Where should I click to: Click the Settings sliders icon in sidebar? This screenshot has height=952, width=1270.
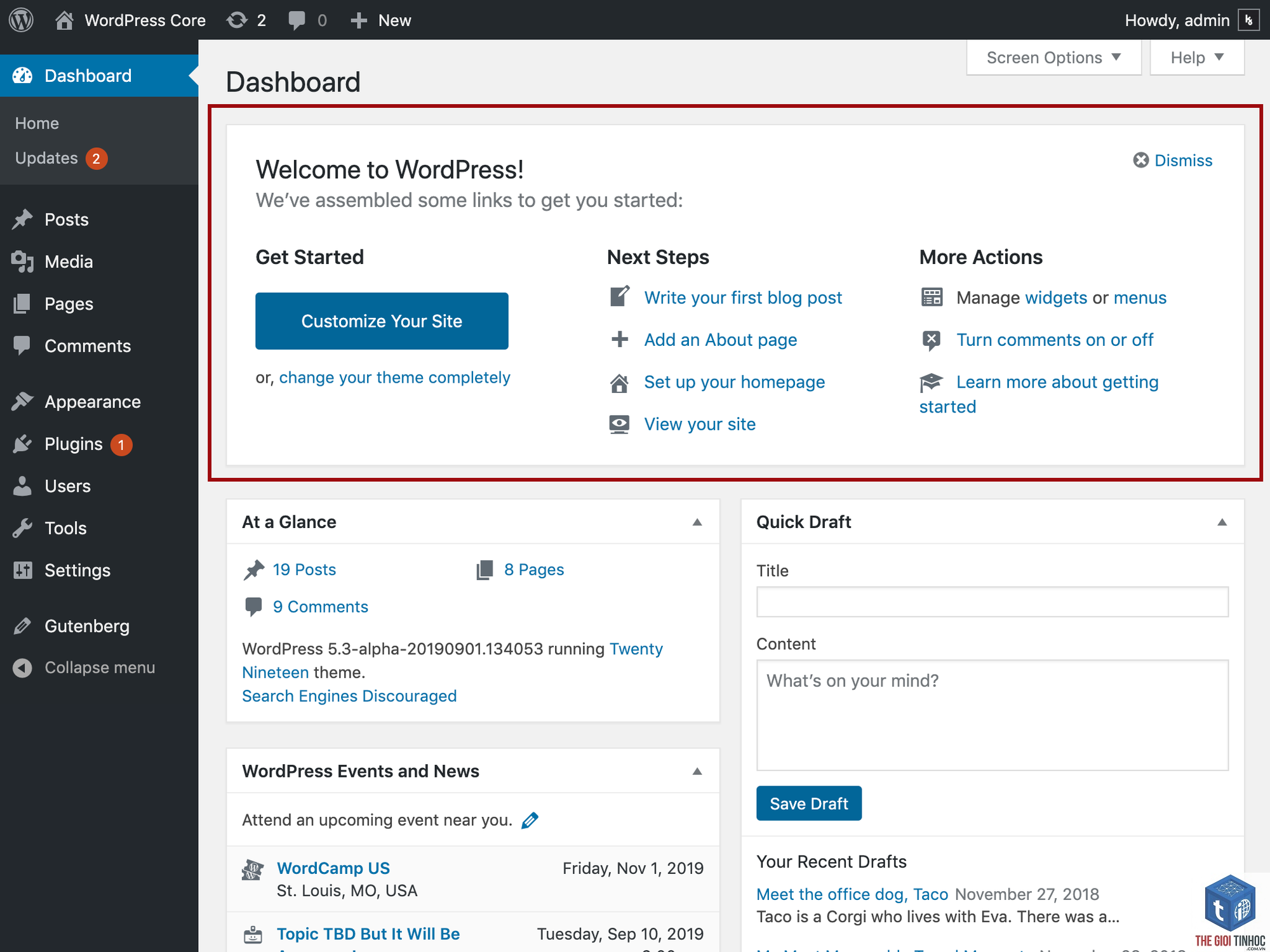click(22, 571)
